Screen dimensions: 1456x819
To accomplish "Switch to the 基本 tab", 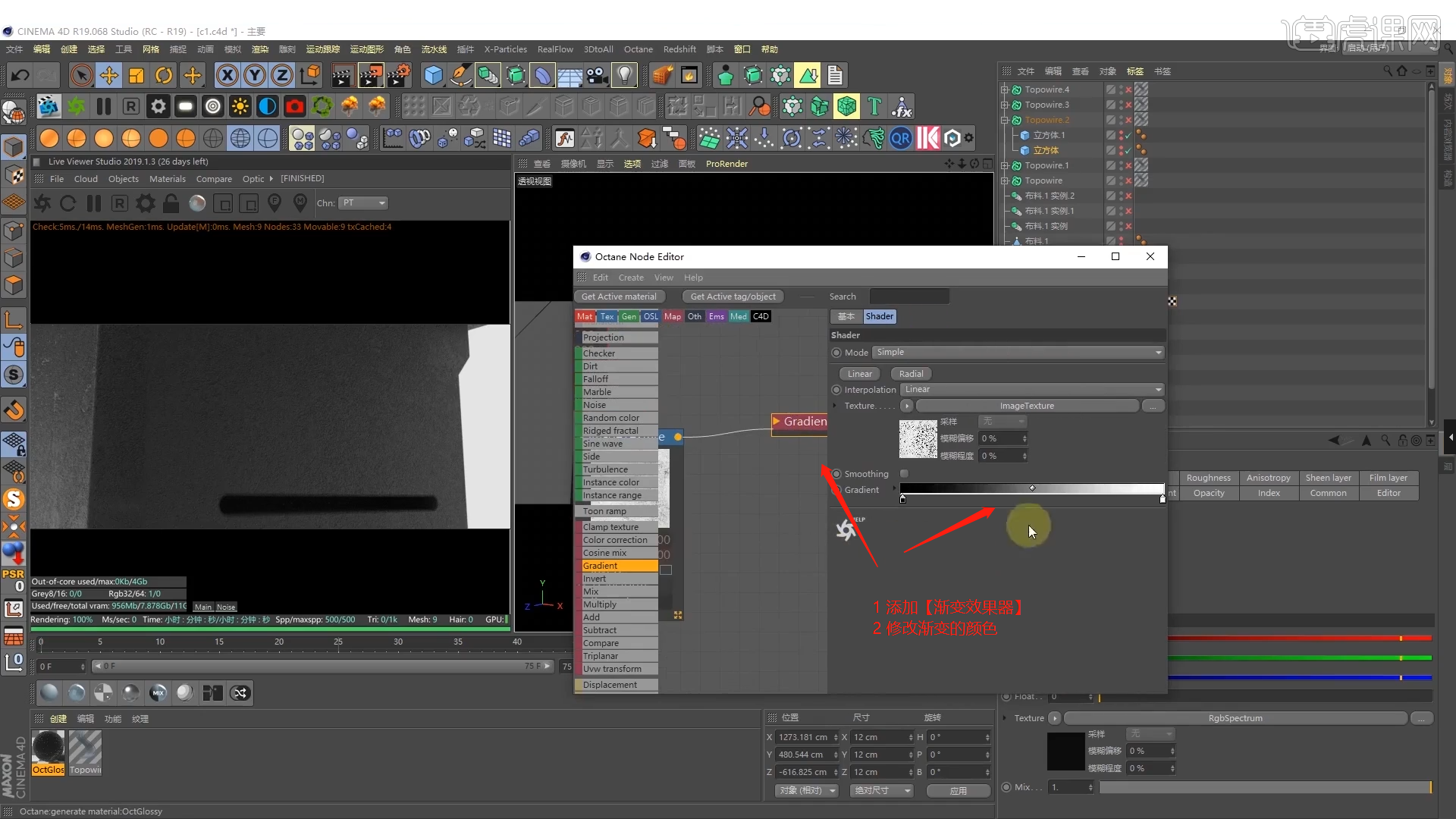I will pos(846,317).
